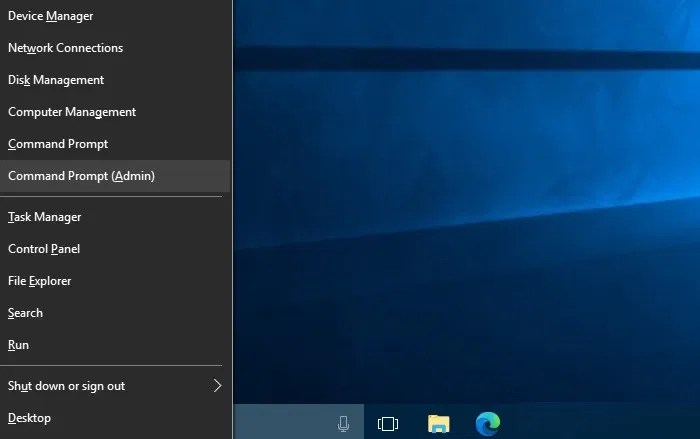This screenshot has height=439, width=700.
Task: Click the microphone icon in the taskbar search
Action: [x=343, y=424]
